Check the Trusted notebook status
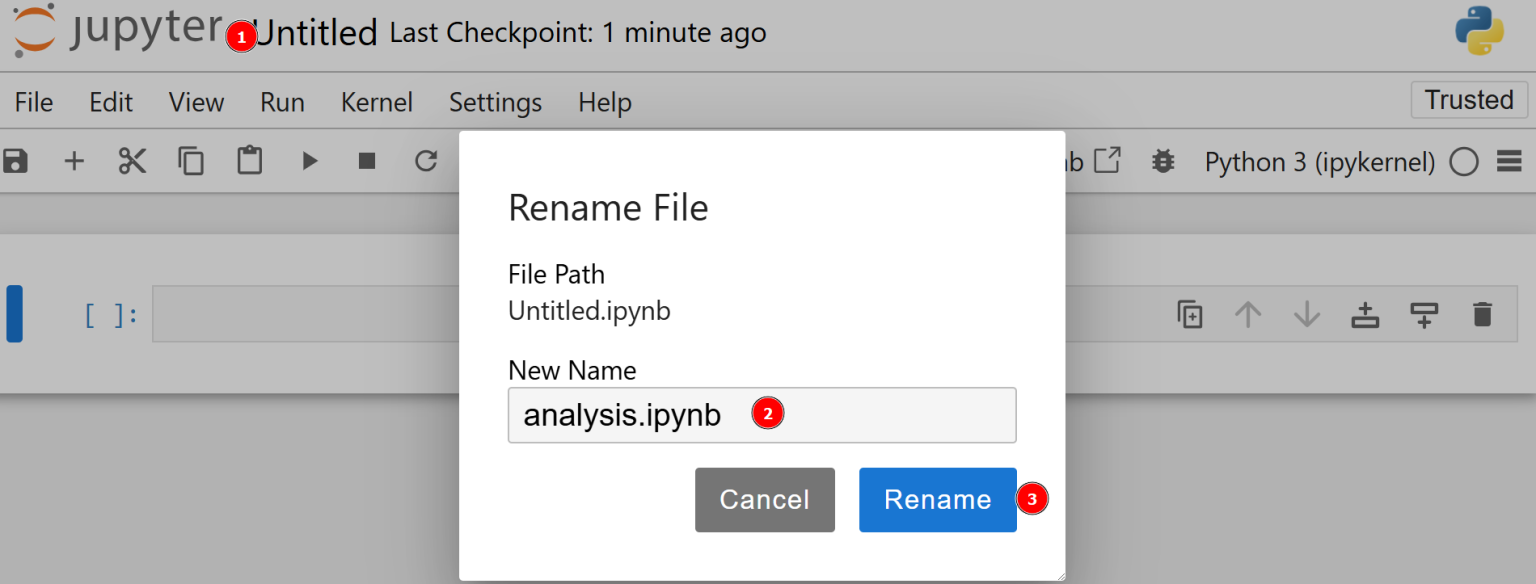This screenshot has width=1536, height=584. pyautogui.click(x=1468, y=99)
